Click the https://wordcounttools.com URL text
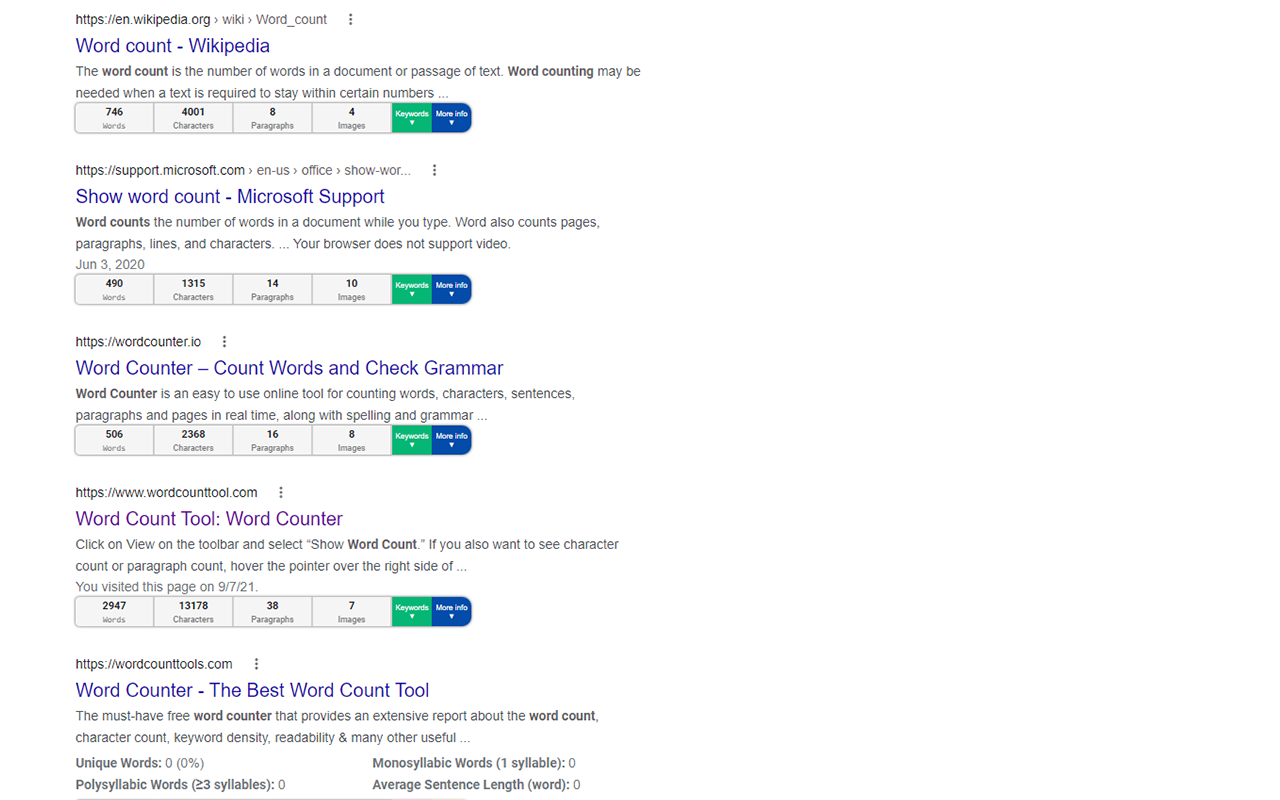The height and width of the screenshot is (800, 1280). (x=154, y=664)
